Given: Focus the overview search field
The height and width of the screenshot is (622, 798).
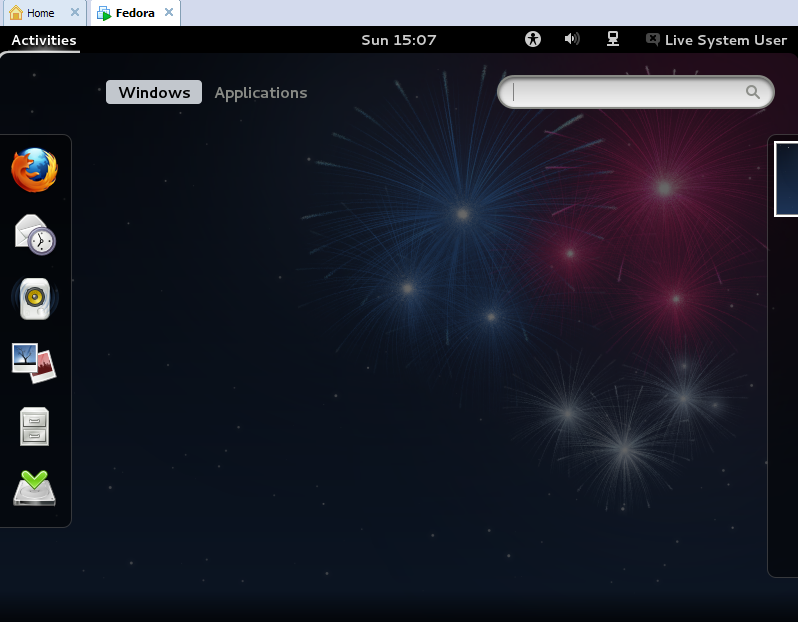Looking at the screenshot, I should coord(635,92).
